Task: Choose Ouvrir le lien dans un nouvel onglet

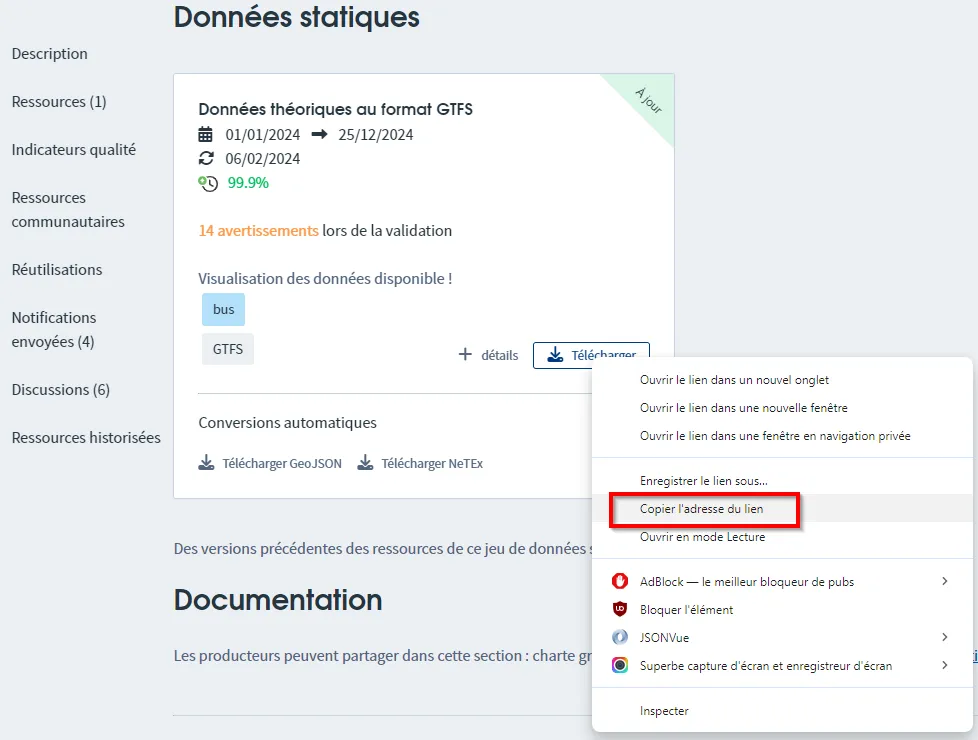Action: [x=782, y=380]
